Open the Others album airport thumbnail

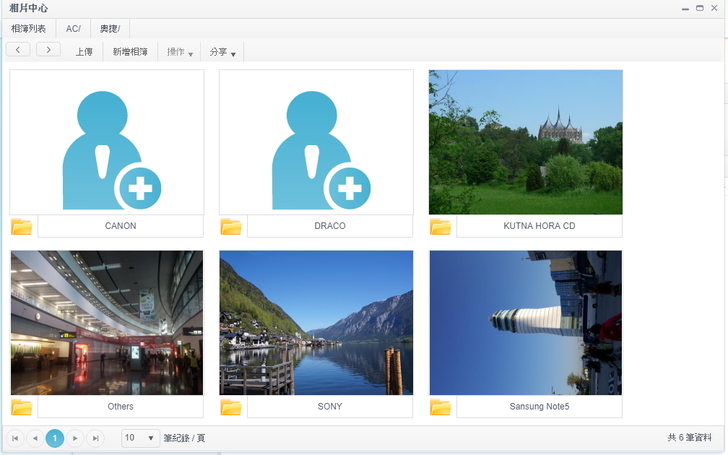coord(106,322)
